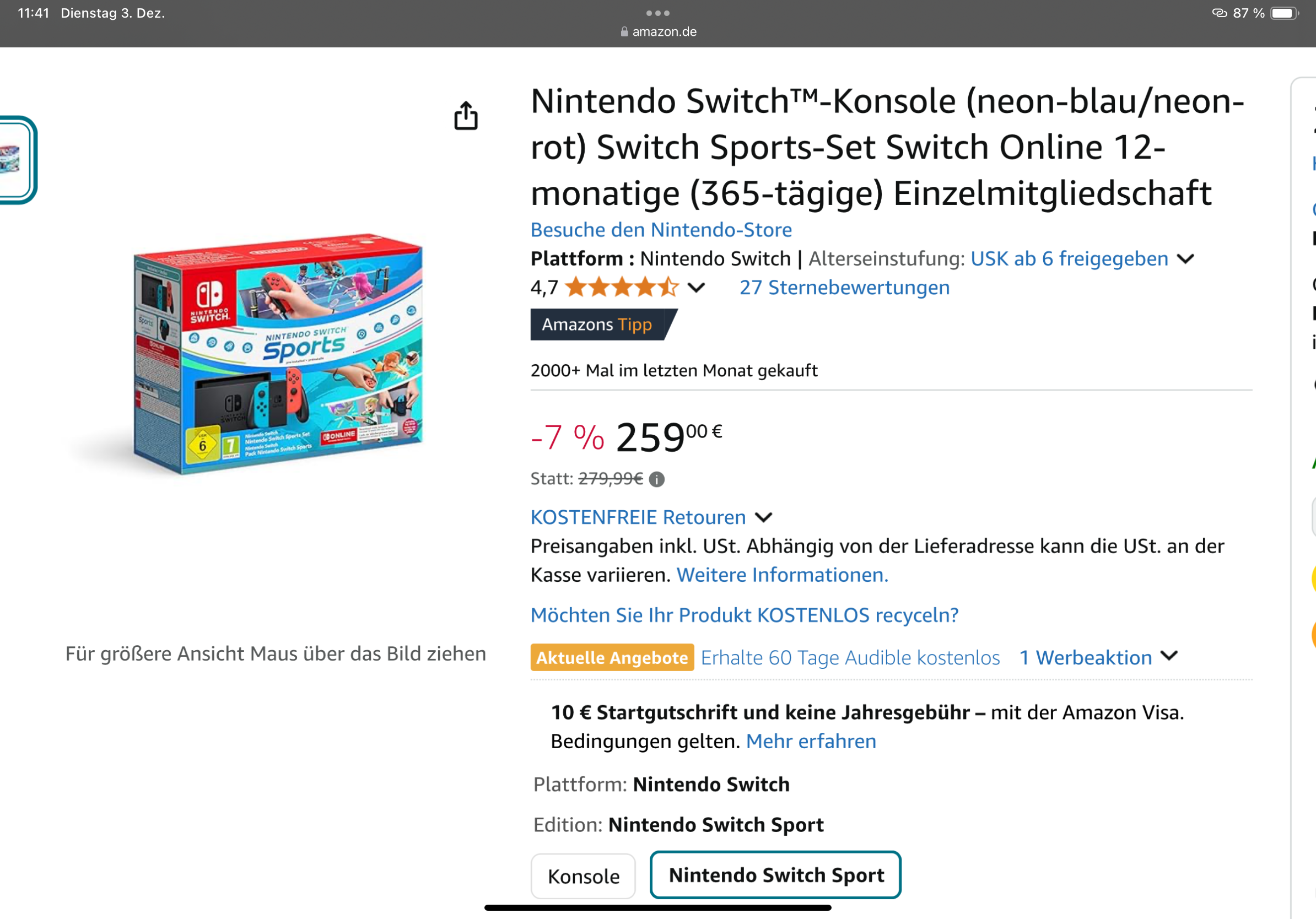Select the Konsole edition option
The width and height of the screenshot is (1316, 919).
coord(583,875)
